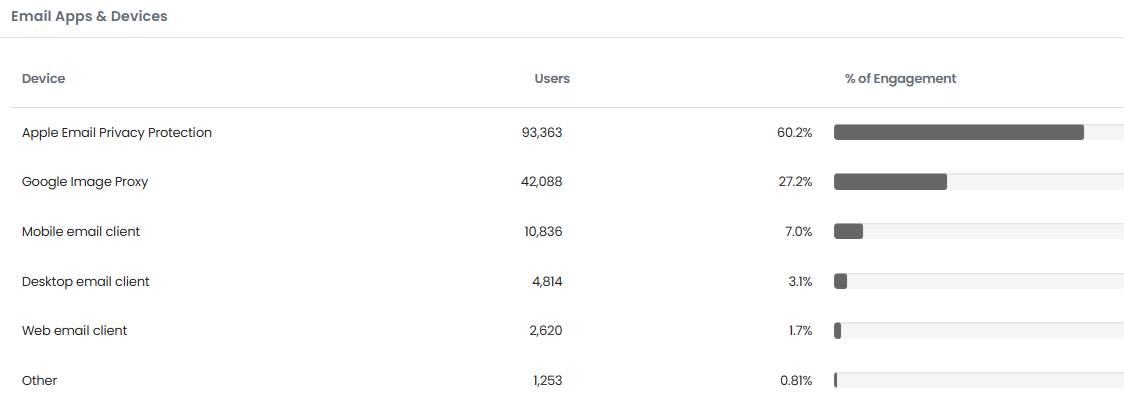Click the 93,363 users value

tap(542, 133)
